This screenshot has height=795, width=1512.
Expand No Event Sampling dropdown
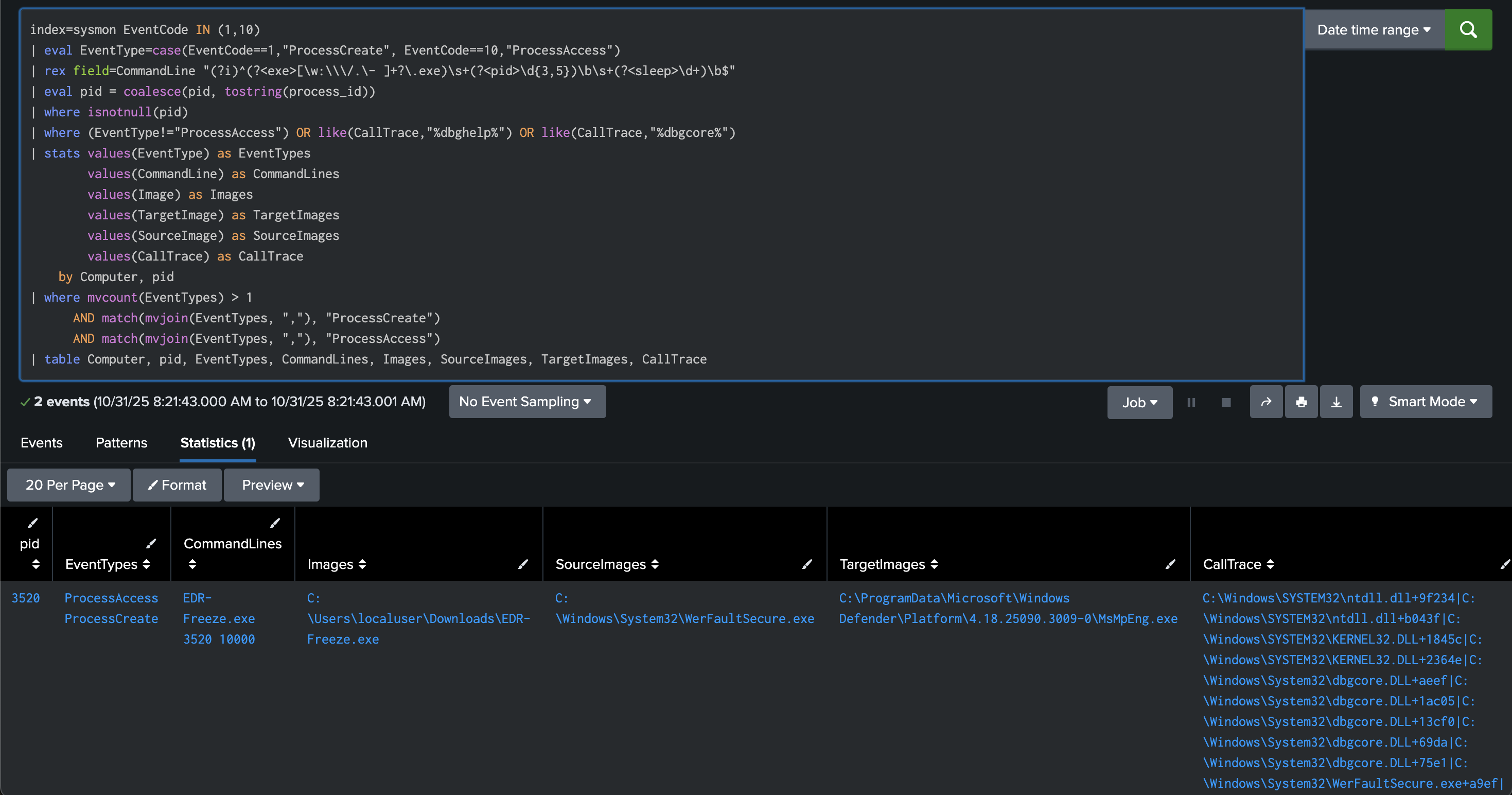point(526,402)
